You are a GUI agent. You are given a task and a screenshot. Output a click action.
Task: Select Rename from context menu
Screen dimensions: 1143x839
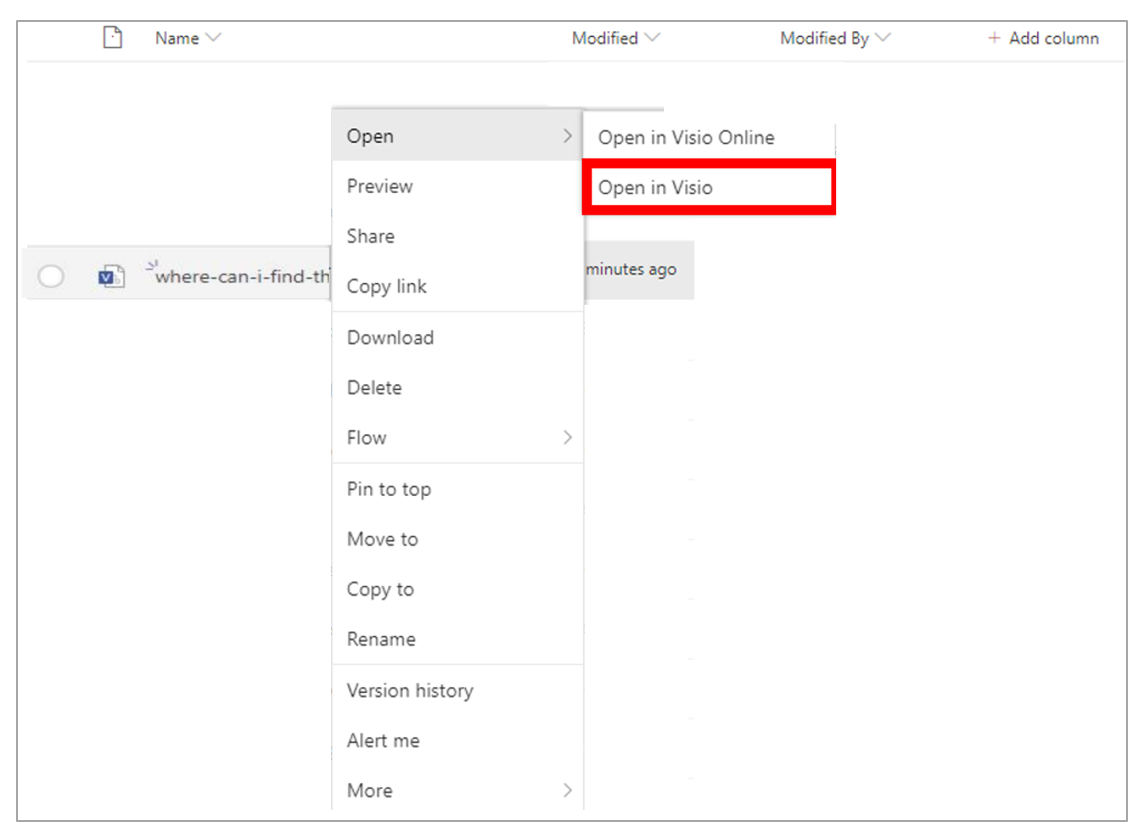tap(458, 639)
